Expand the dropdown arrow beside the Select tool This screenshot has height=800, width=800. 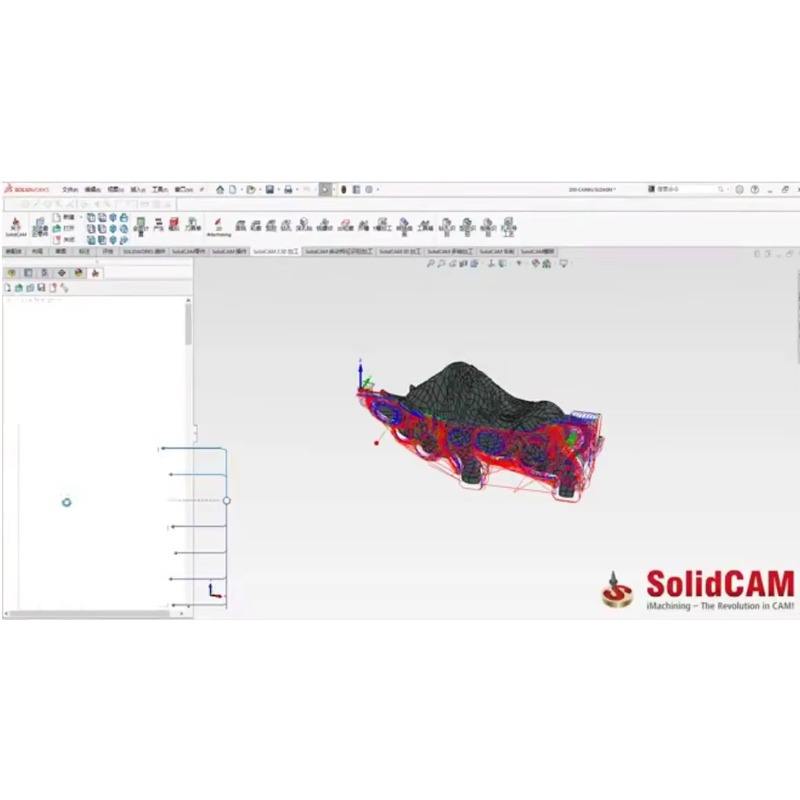(334, 190)
